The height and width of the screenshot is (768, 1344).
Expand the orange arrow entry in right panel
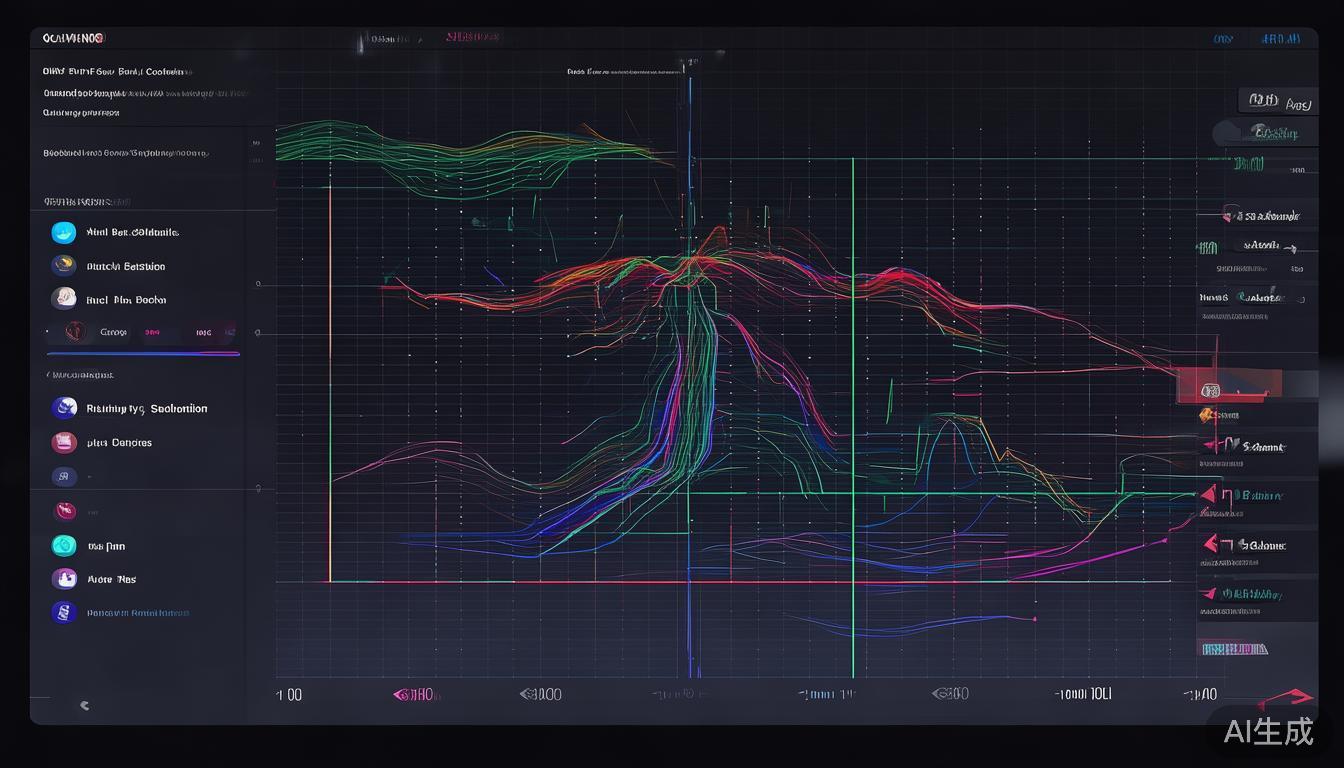1207,415
